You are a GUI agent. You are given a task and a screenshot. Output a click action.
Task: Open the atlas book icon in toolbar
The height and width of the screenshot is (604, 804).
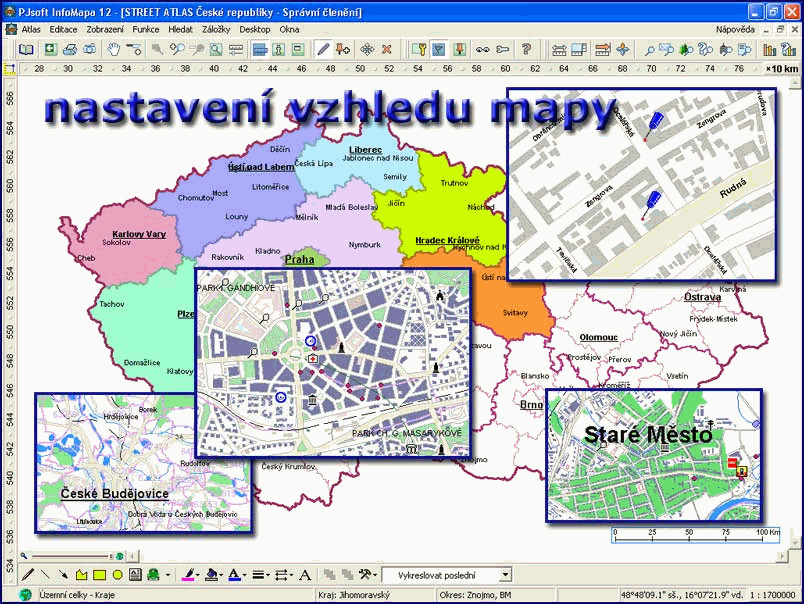tap(26, 50)
